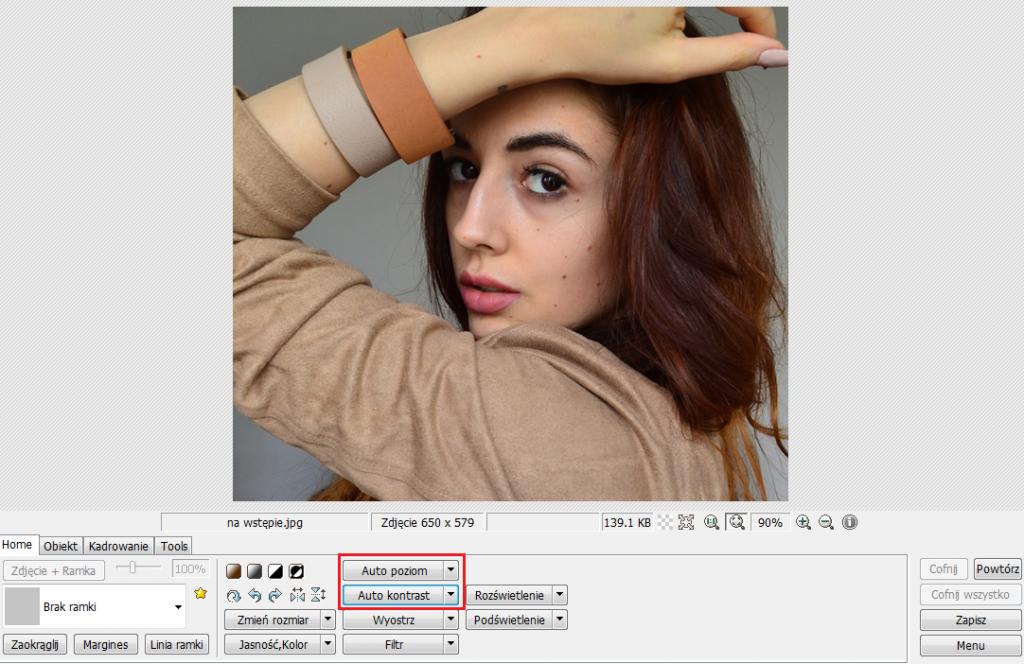This screenshot has width=1024, height=664.
Task: Rotate photo 90 degrees clockwise
Action: click(x=275, y=595)
